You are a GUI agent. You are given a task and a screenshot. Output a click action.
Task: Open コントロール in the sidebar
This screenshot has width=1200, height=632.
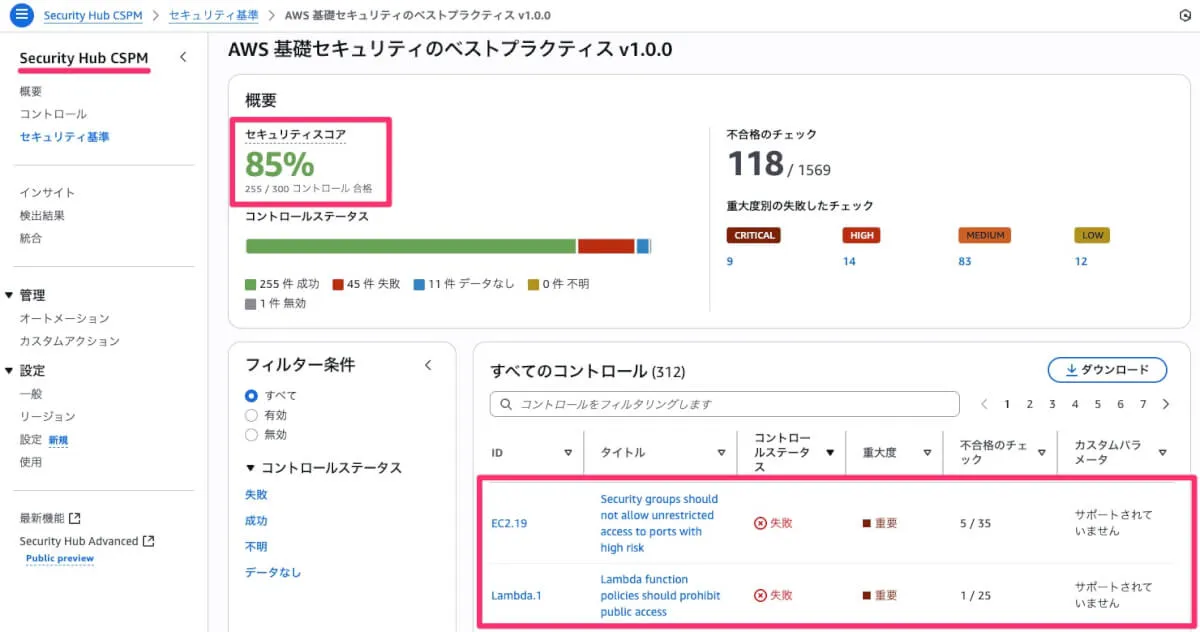[x=53, y=114]
